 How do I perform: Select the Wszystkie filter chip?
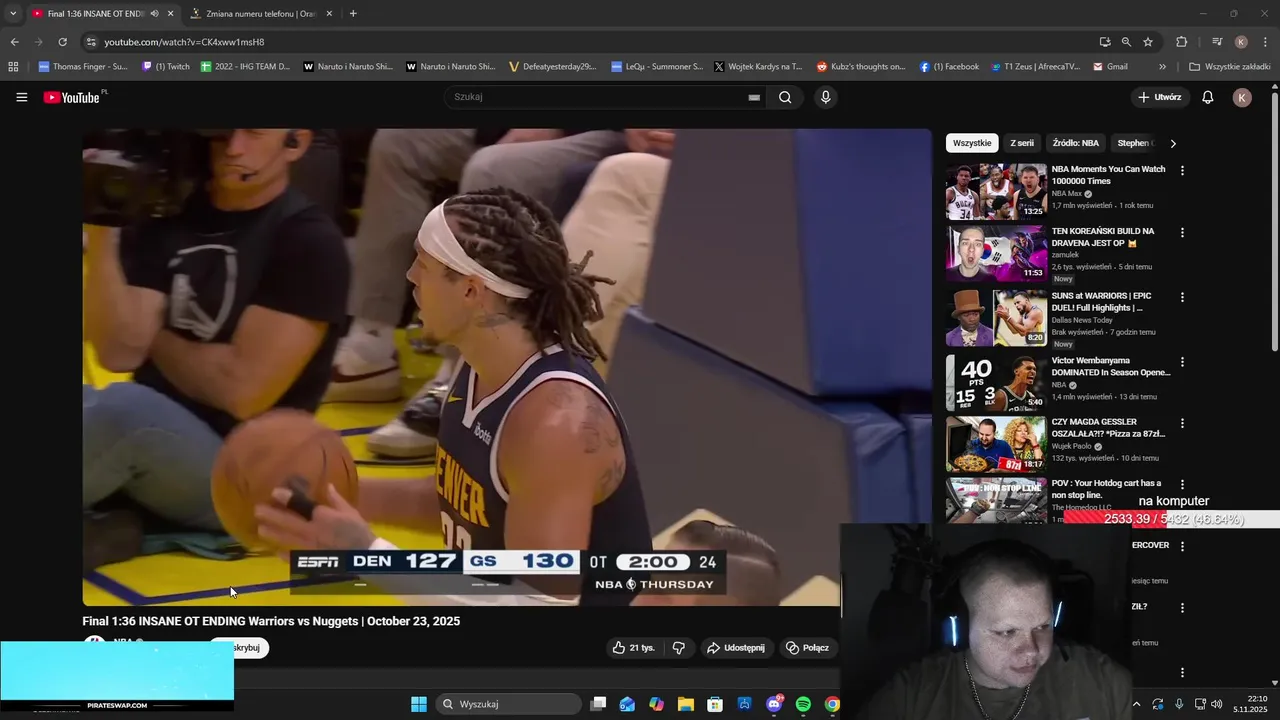coord(972,143)
